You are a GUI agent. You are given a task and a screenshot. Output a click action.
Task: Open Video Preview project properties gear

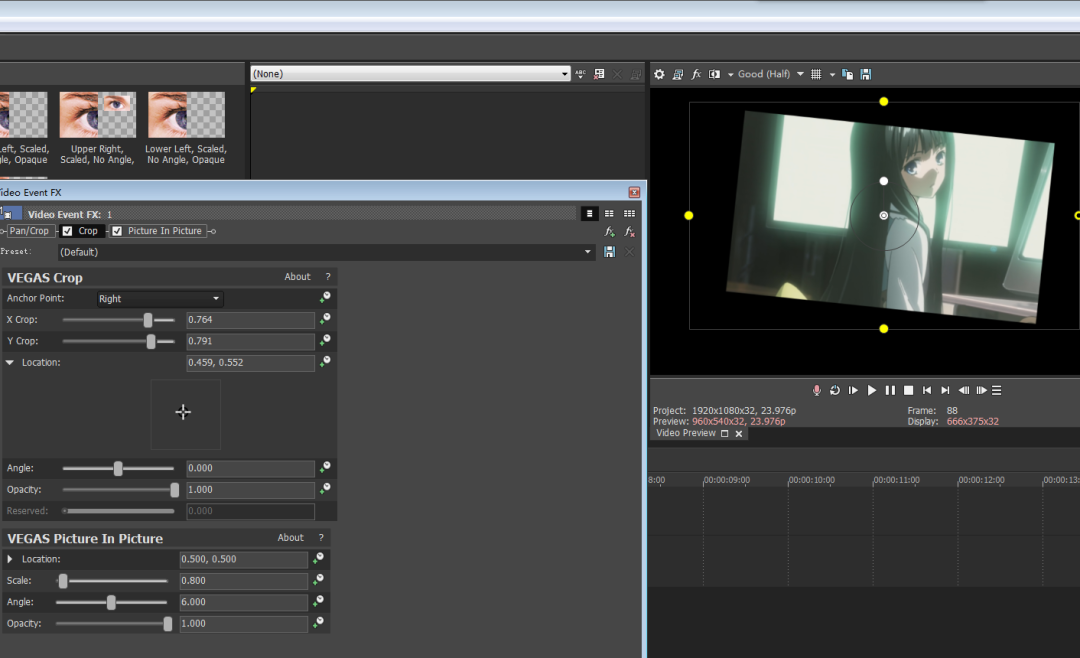coord(659,74)
